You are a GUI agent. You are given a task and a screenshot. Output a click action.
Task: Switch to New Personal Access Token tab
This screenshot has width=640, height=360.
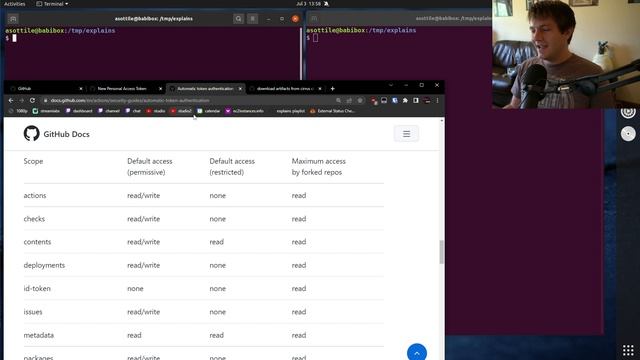(x=126, y=89)
